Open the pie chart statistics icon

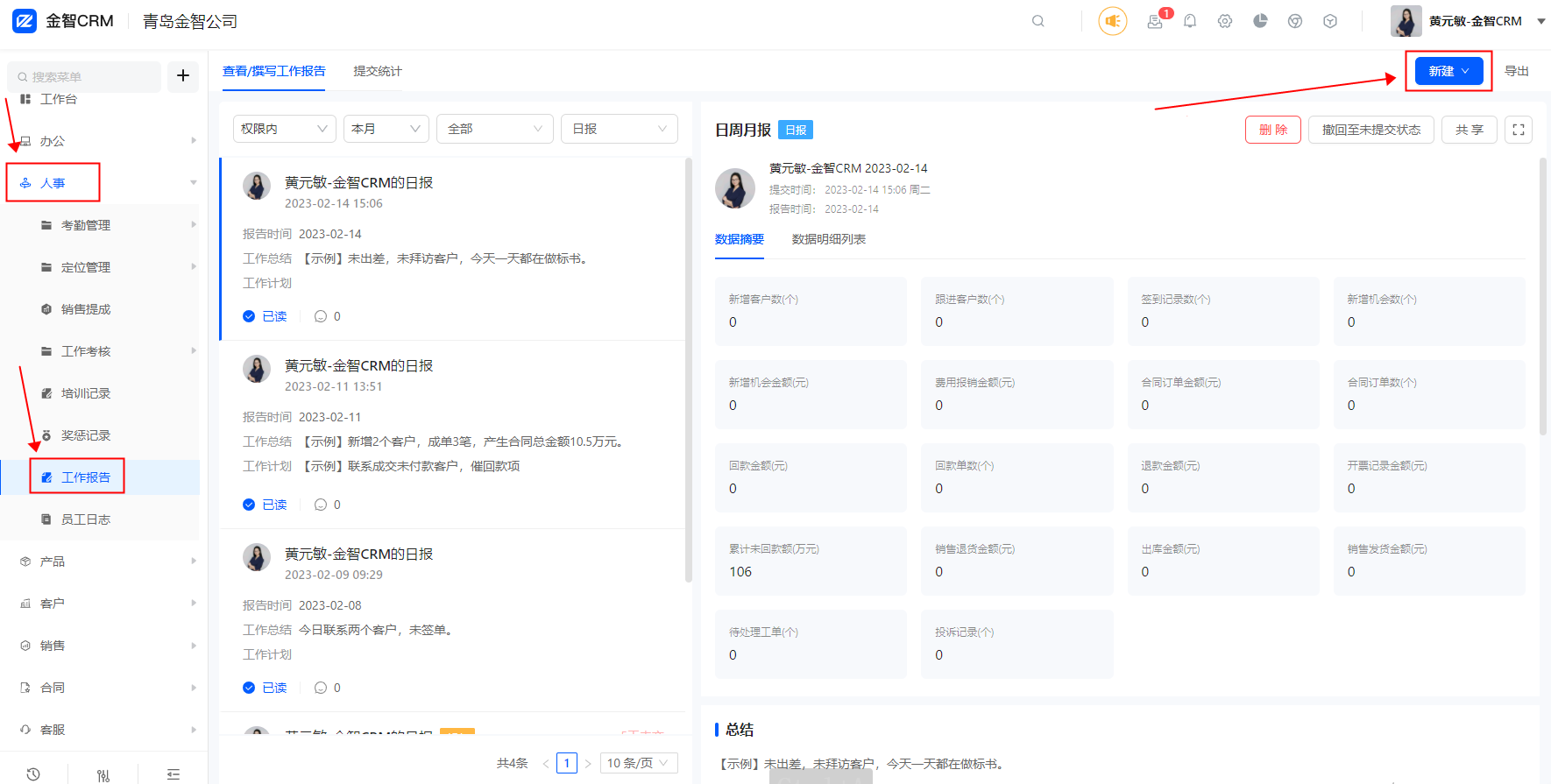point(1260,21)
